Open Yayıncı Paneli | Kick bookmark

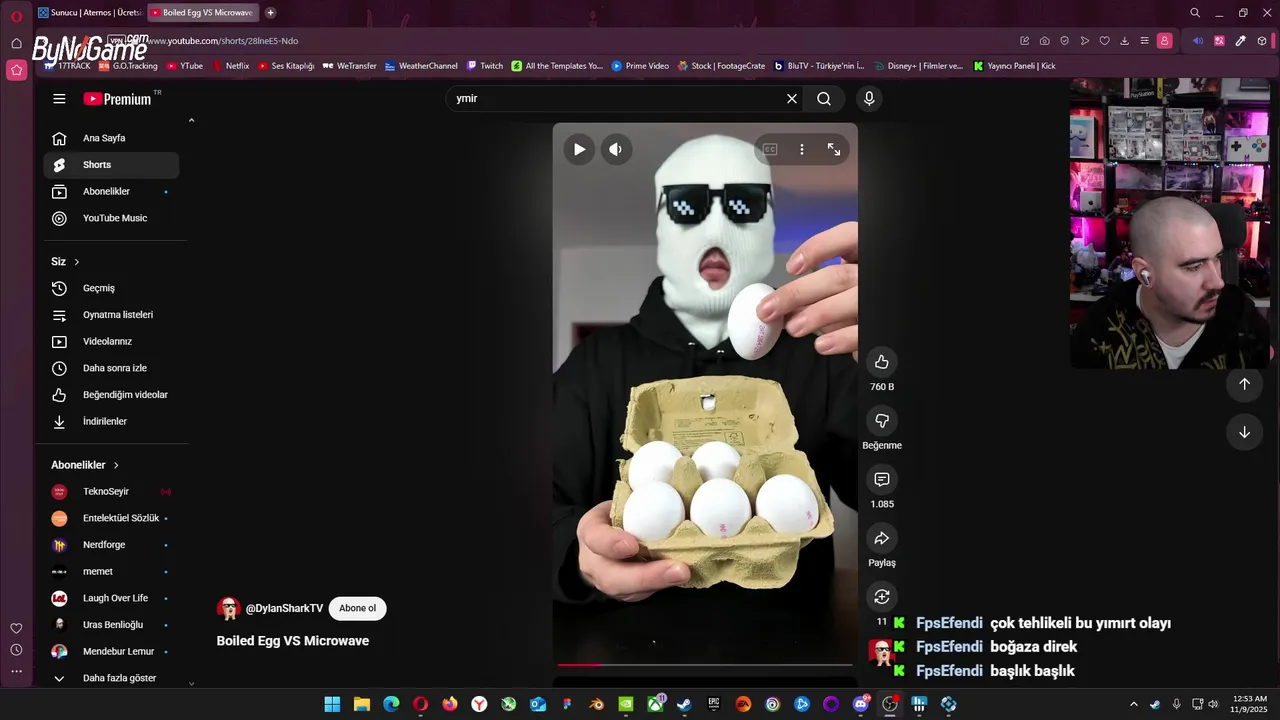point(1014,66)
